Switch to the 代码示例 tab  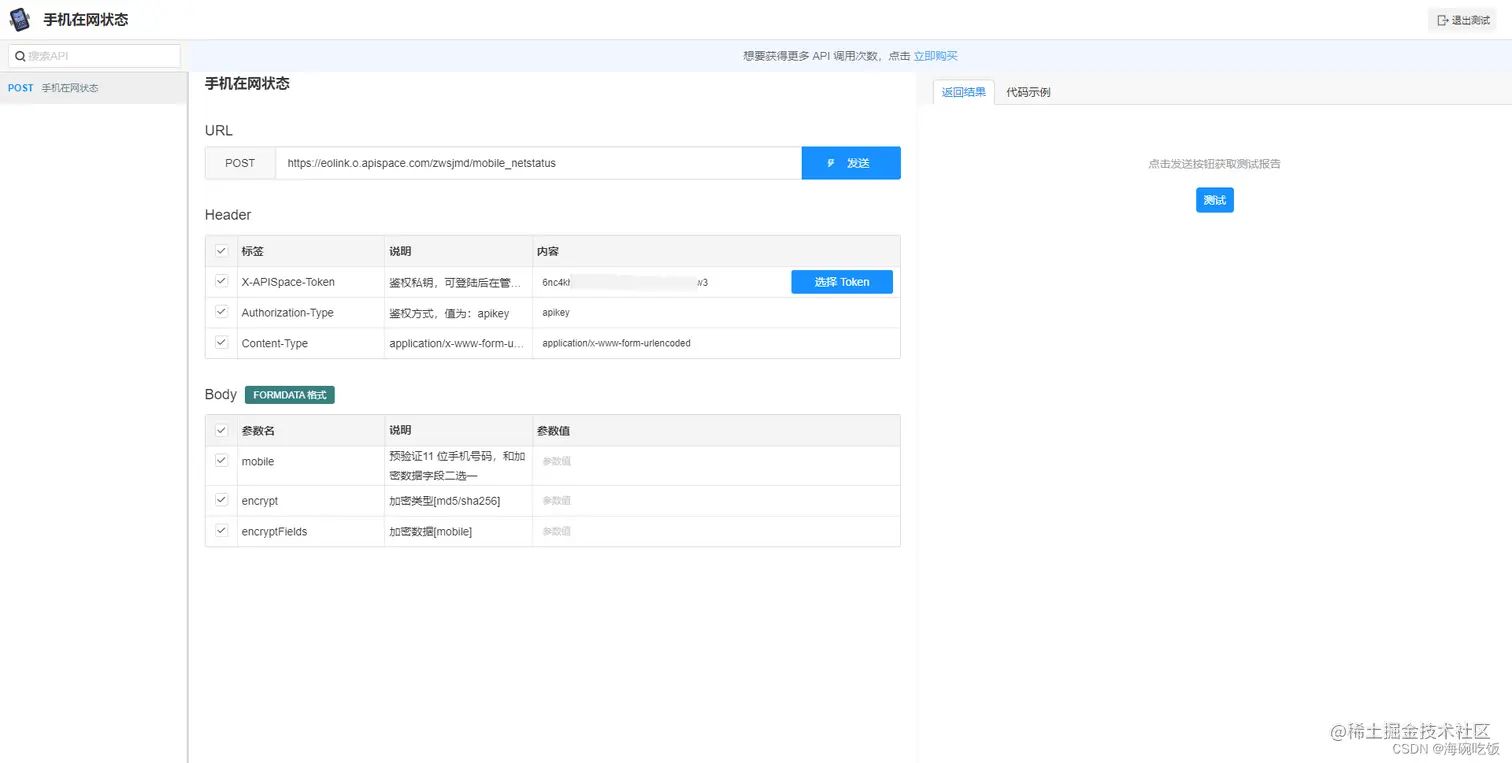tap(1028, 91)
